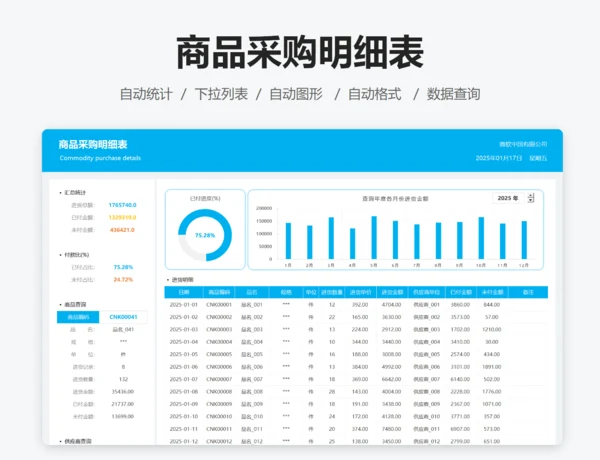Click queried purchase quantity 132
The height and width of the screenshot is (460, 600).
tap(123, 379)
